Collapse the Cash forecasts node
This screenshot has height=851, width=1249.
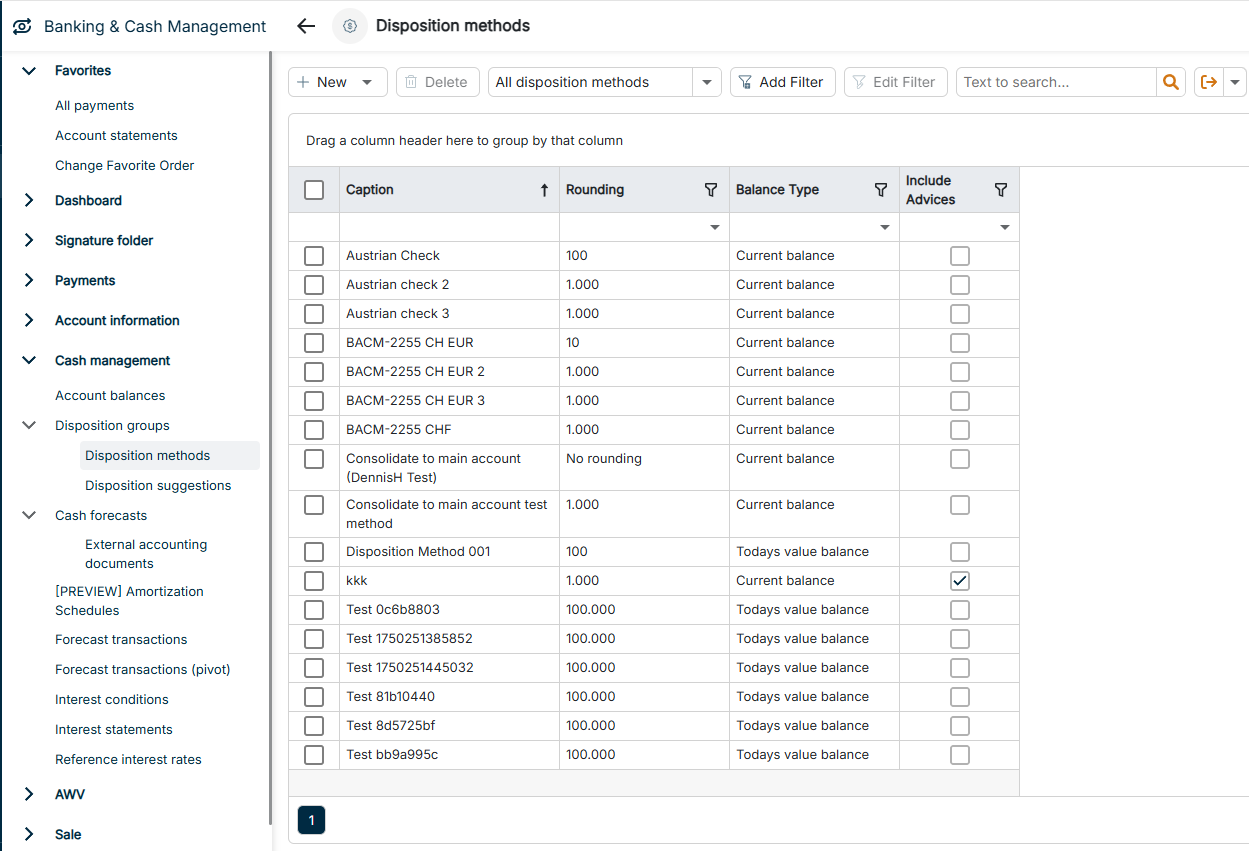[29, 516]
